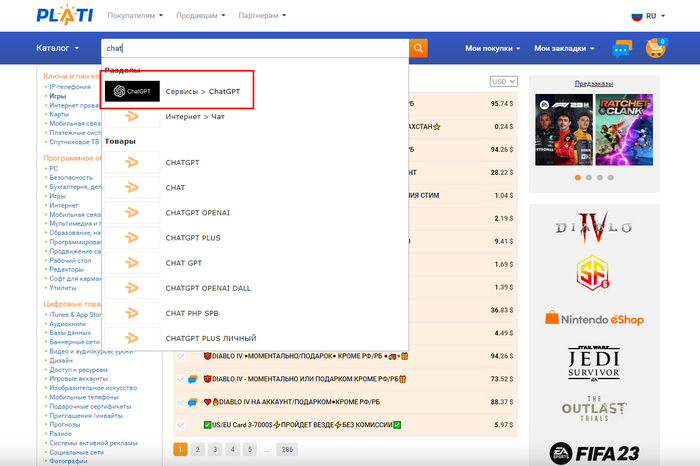The width and height of the screenshot is (700, 466).
Task: Click the FIFA 23 logo
Action: click(x=594, y=454)
